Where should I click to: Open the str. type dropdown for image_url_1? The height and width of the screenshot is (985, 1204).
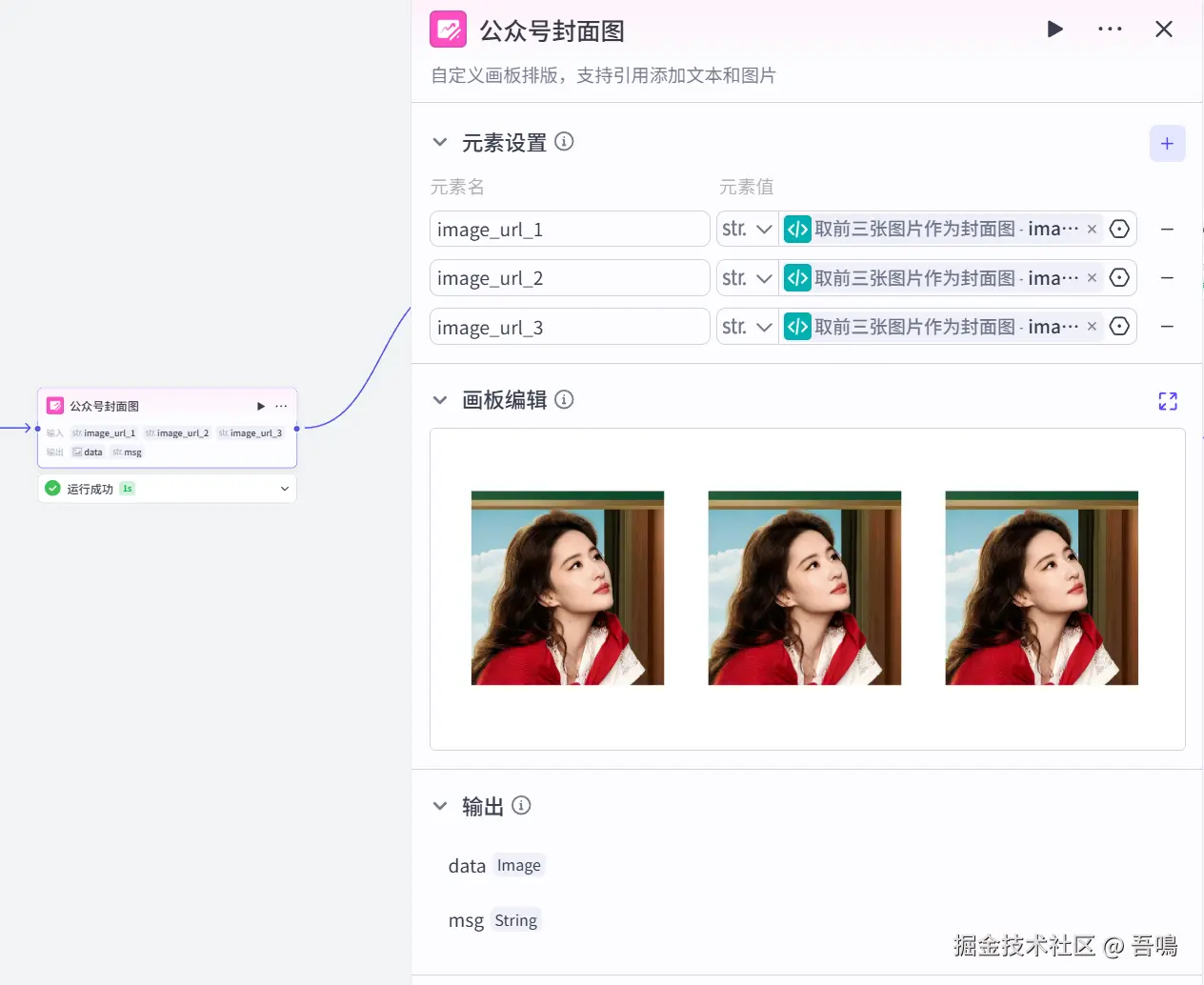(748, 230)
